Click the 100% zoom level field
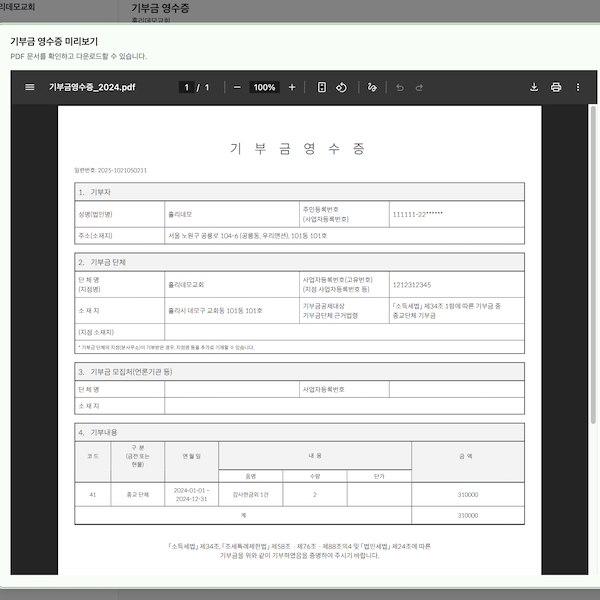The height and width of the screenshot is (600, 600). tap(264, 87)
